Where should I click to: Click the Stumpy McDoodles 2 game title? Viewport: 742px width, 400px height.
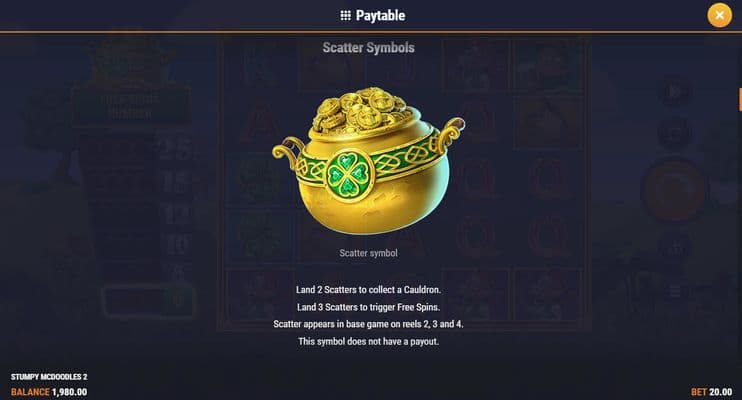tap(49, 377)
